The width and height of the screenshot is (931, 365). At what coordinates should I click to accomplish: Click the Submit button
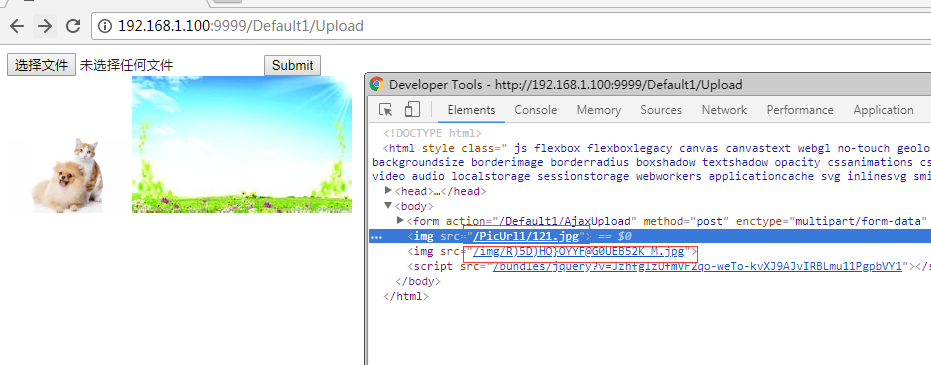pos(292,65)
